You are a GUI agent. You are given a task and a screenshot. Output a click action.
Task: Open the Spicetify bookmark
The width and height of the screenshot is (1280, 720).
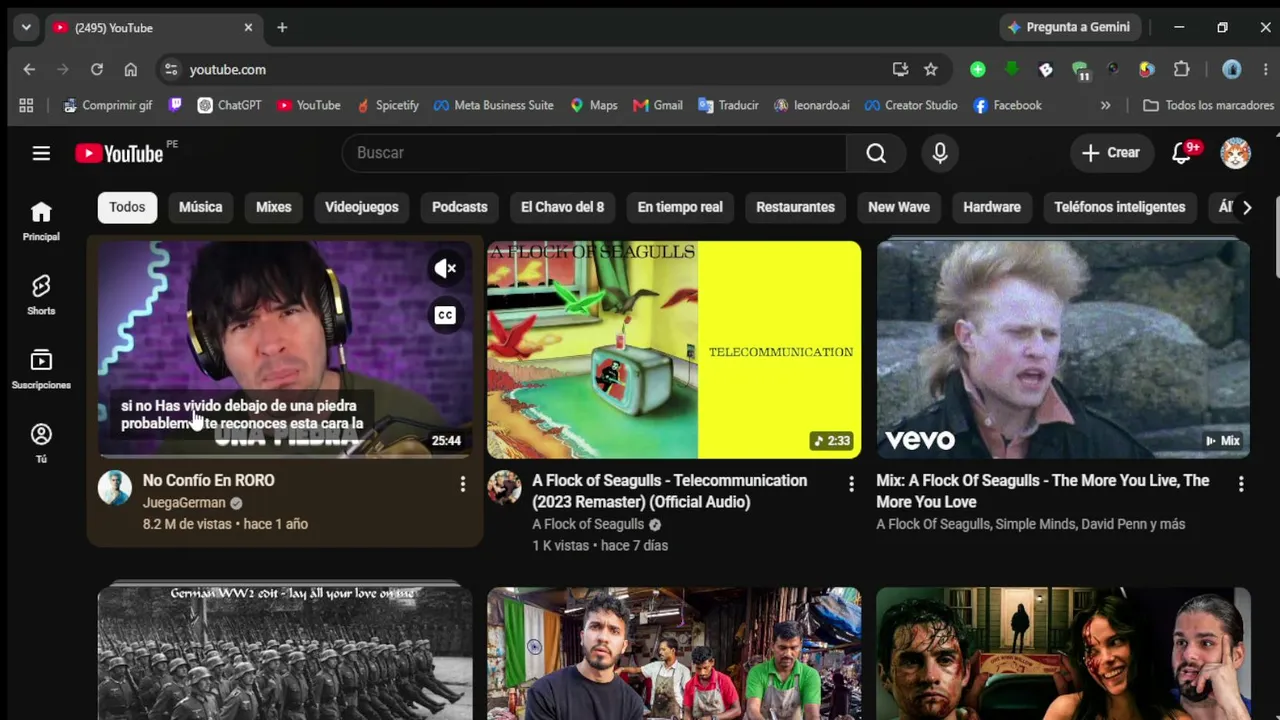pyautogui.click(x=387, y=105)
